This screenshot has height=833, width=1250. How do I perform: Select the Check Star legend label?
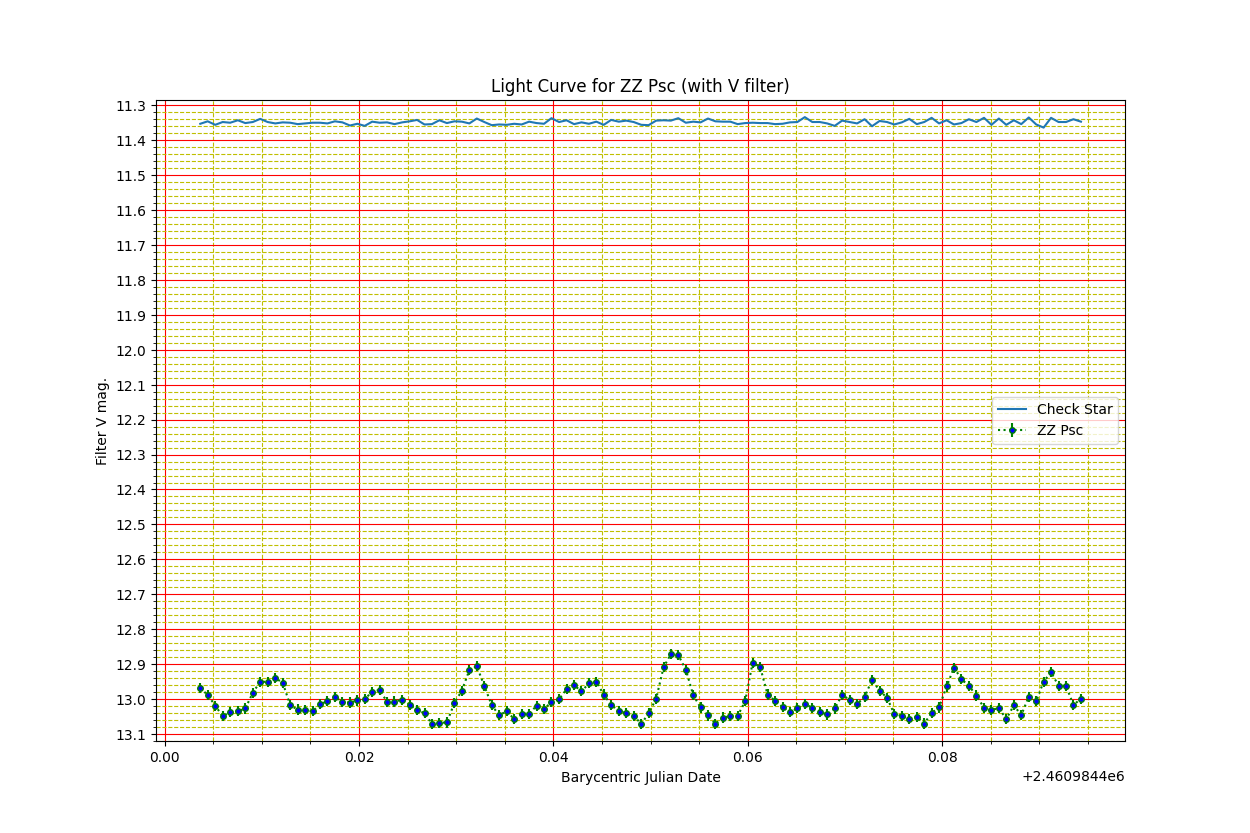click(x=1074, y=410)
